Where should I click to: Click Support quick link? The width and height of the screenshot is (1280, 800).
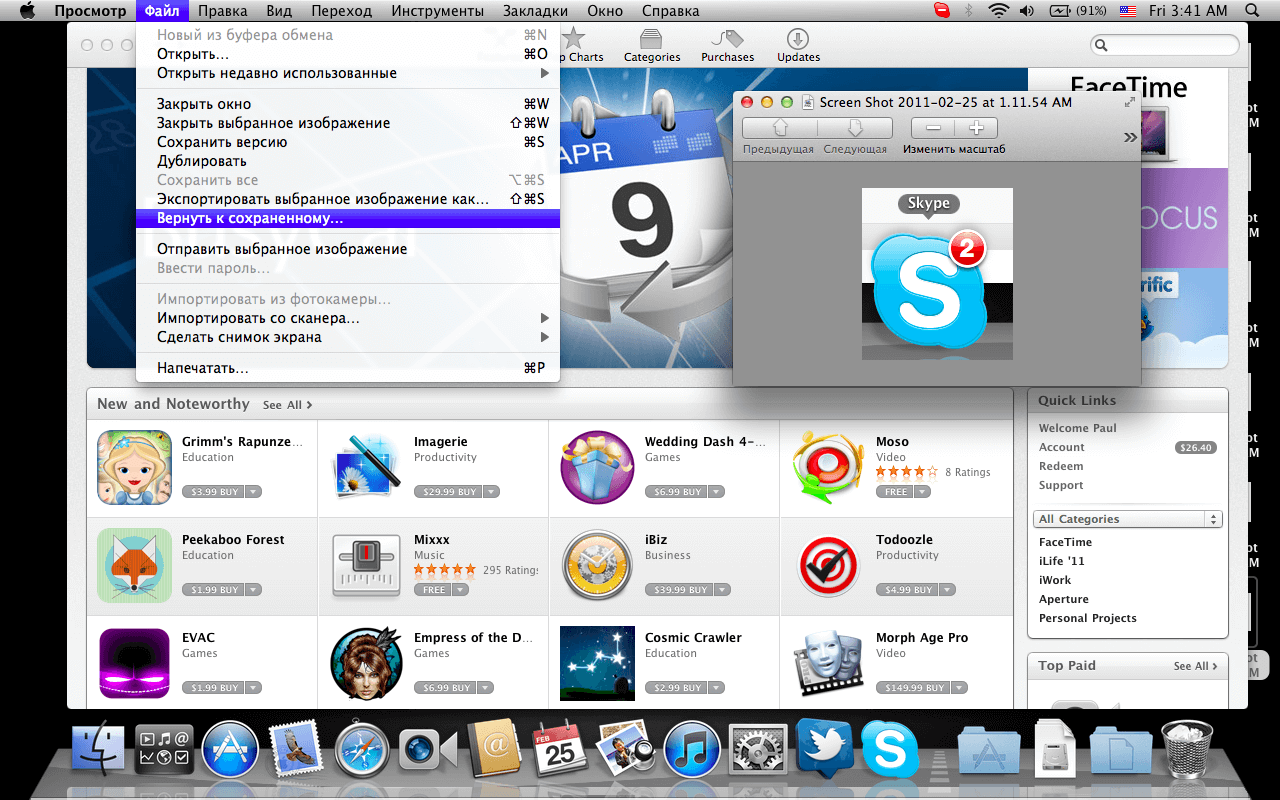tap(1061, 485)
